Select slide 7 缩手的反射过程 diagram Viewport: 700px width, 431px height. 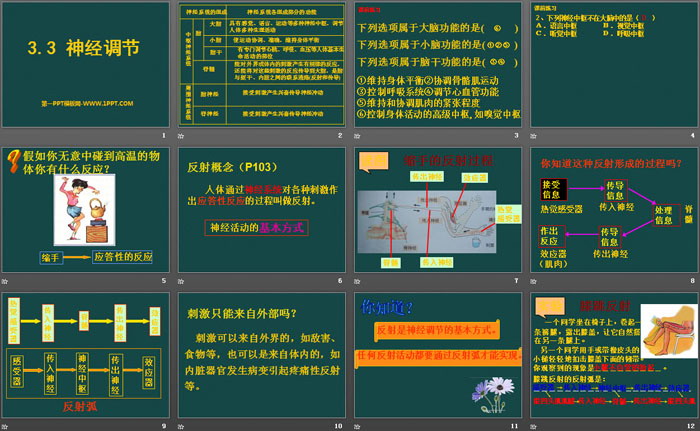(x=438, y=210)
